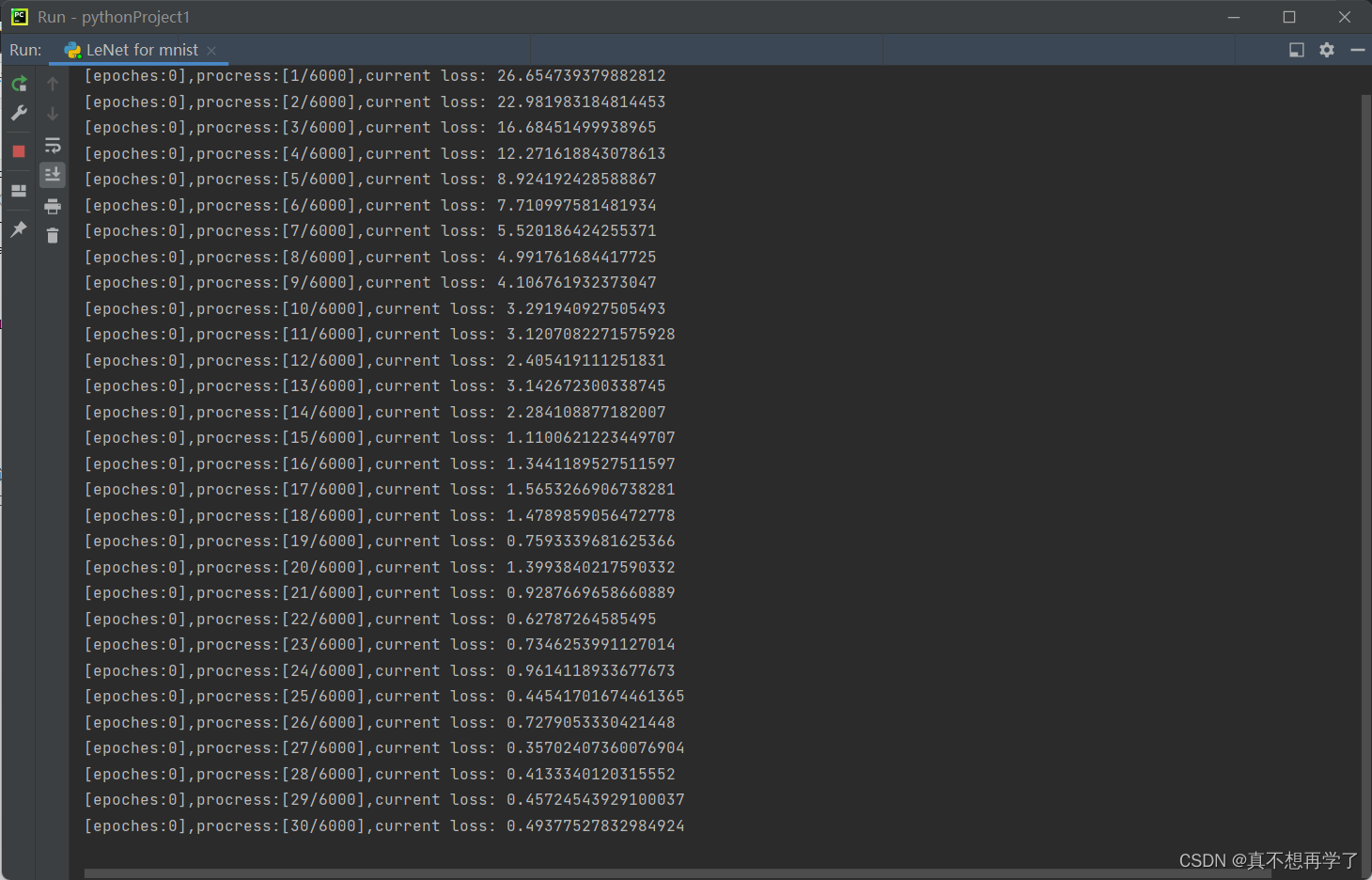Click the output line for 7/6000
Image resolution: width=1372 pixels, height=880 pixels.
coord(370,230)
